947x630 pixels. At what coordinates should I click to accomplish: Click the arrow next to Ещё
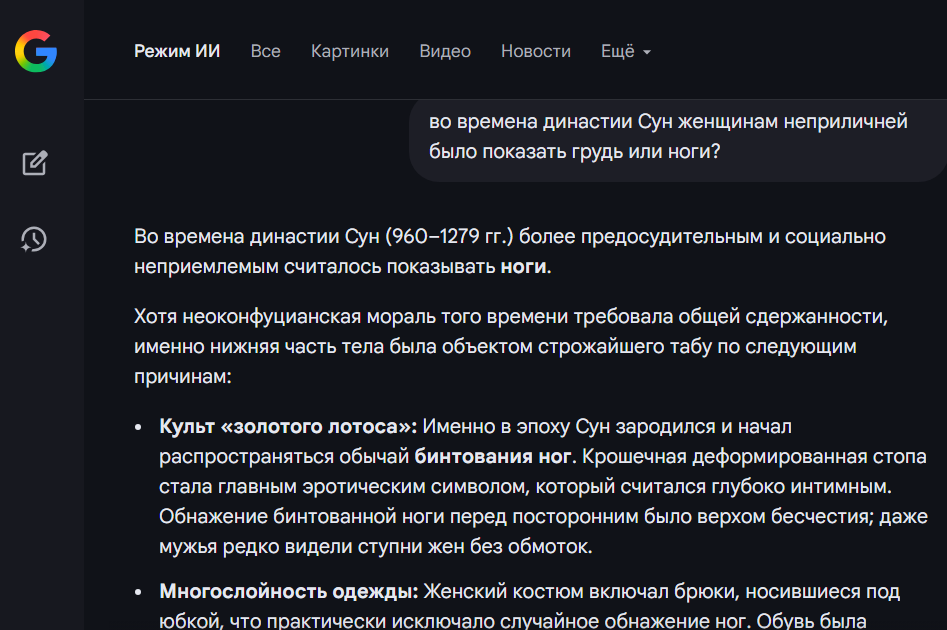647,52
